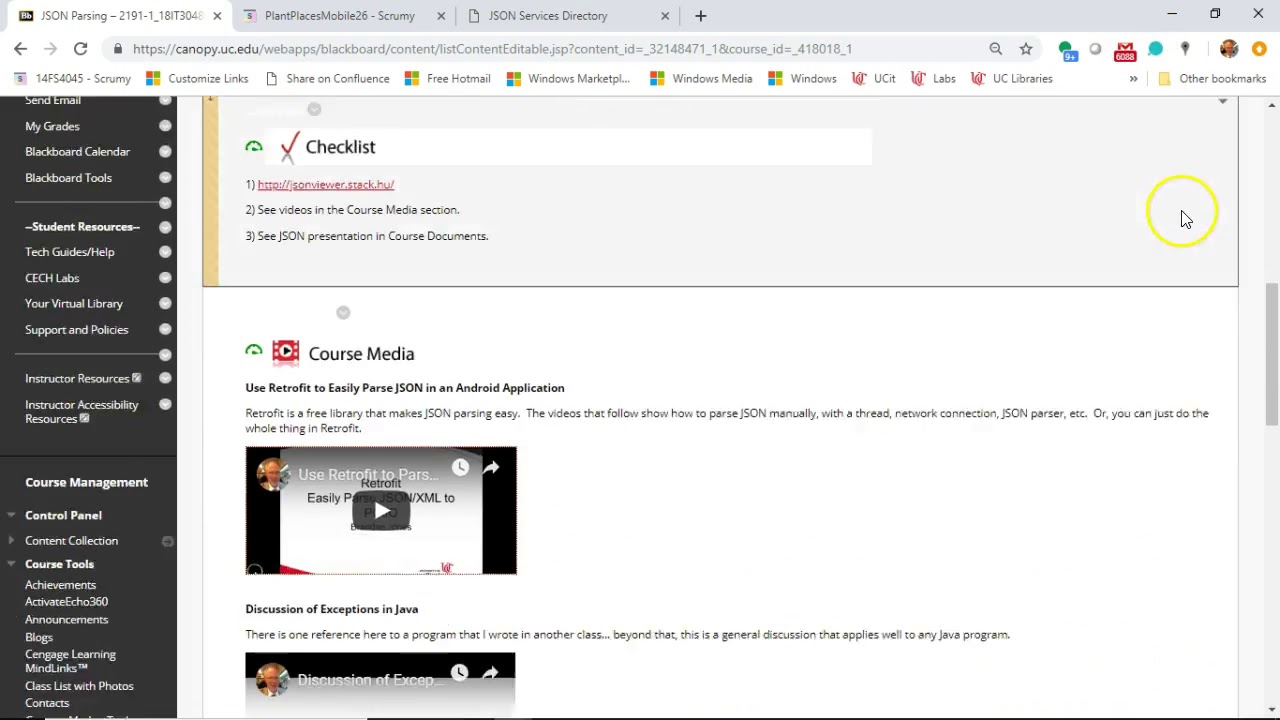Collapse the Control Panel section
Screen dimensions: 1280x720
[11, 515]
